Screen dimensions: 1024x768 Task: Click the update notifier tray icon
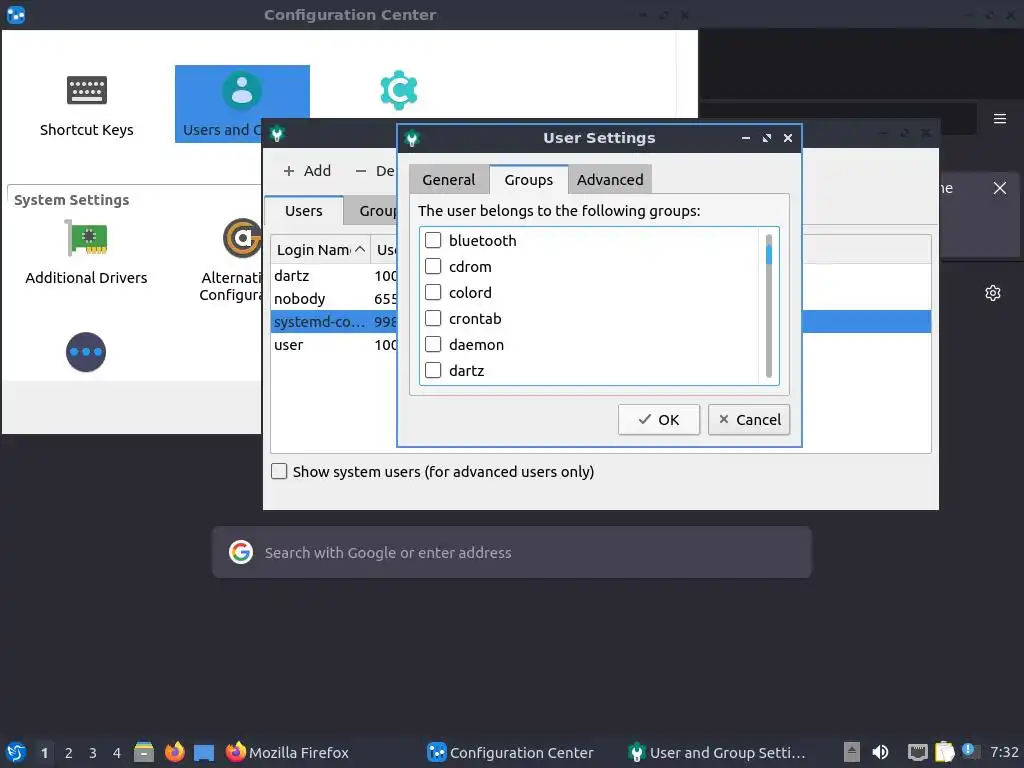pyautogui.click(x=970, y=751)
